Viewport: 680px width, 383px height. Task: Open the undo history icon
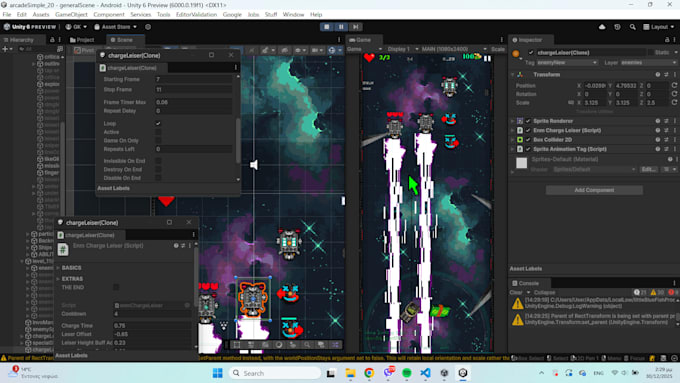point(617,27)
